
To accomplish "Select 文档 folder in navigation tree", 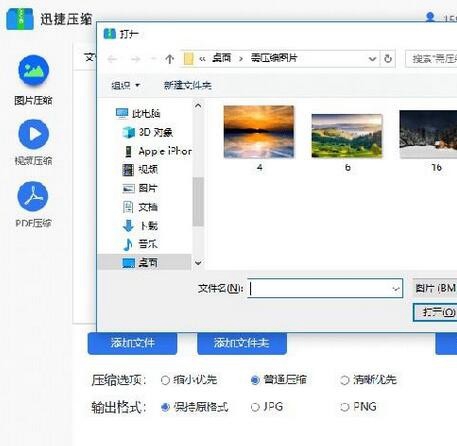I will (x=140, y=207).
